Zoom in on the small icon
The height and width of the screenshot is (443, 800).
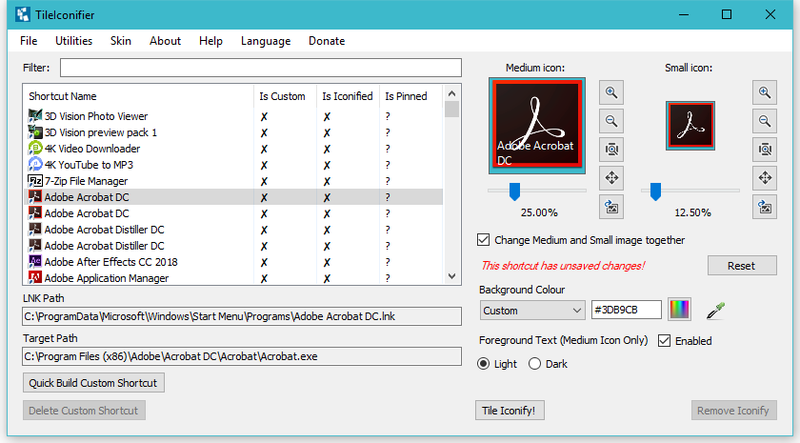[x=764, y=93]
